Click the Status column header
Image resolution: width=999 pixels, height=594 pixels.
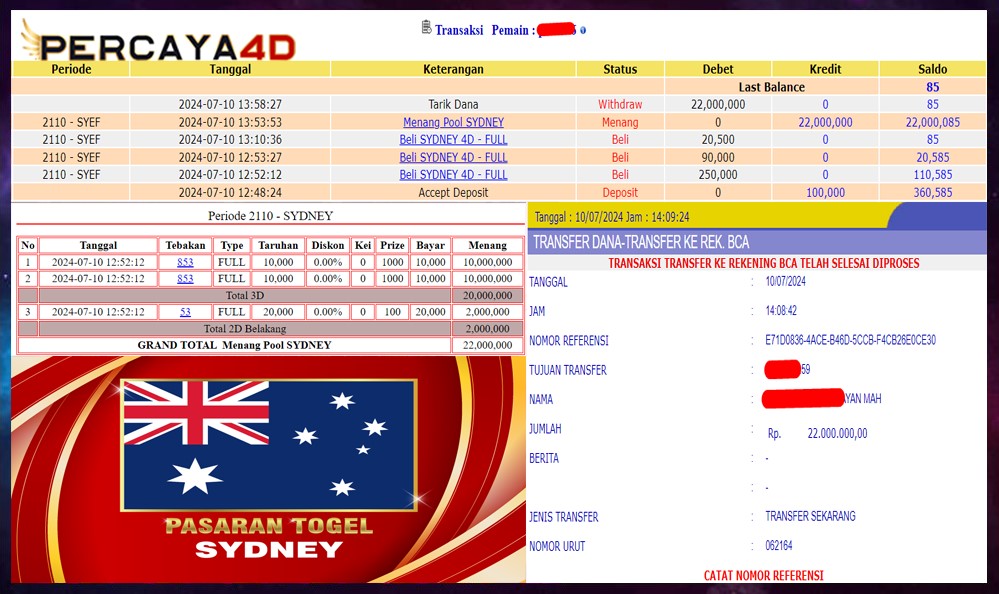[620, 69]
